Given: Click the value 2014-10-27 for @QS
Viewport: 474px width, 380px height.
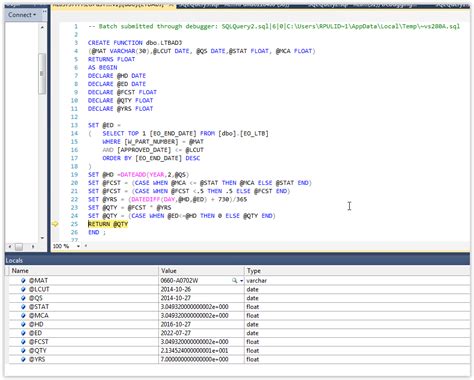Looking at the screenshot, I should click(176, 298).
